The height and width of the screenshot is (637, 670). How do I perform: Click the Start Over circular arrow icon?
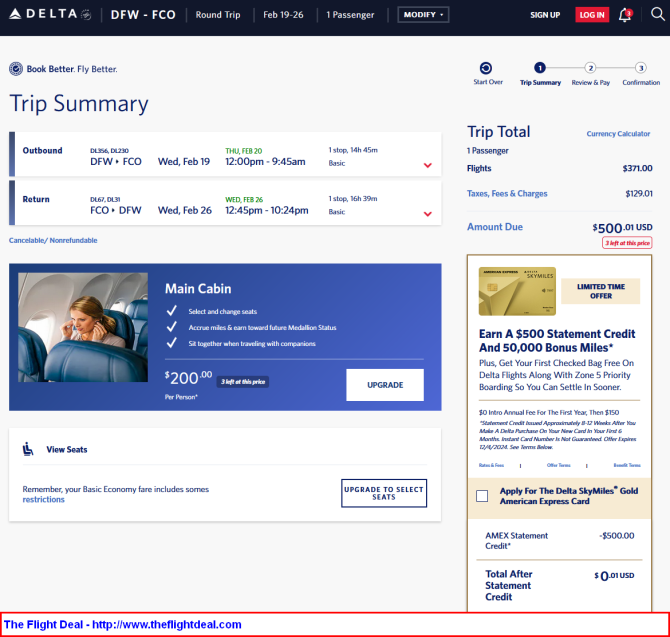[x=486, y=68]
